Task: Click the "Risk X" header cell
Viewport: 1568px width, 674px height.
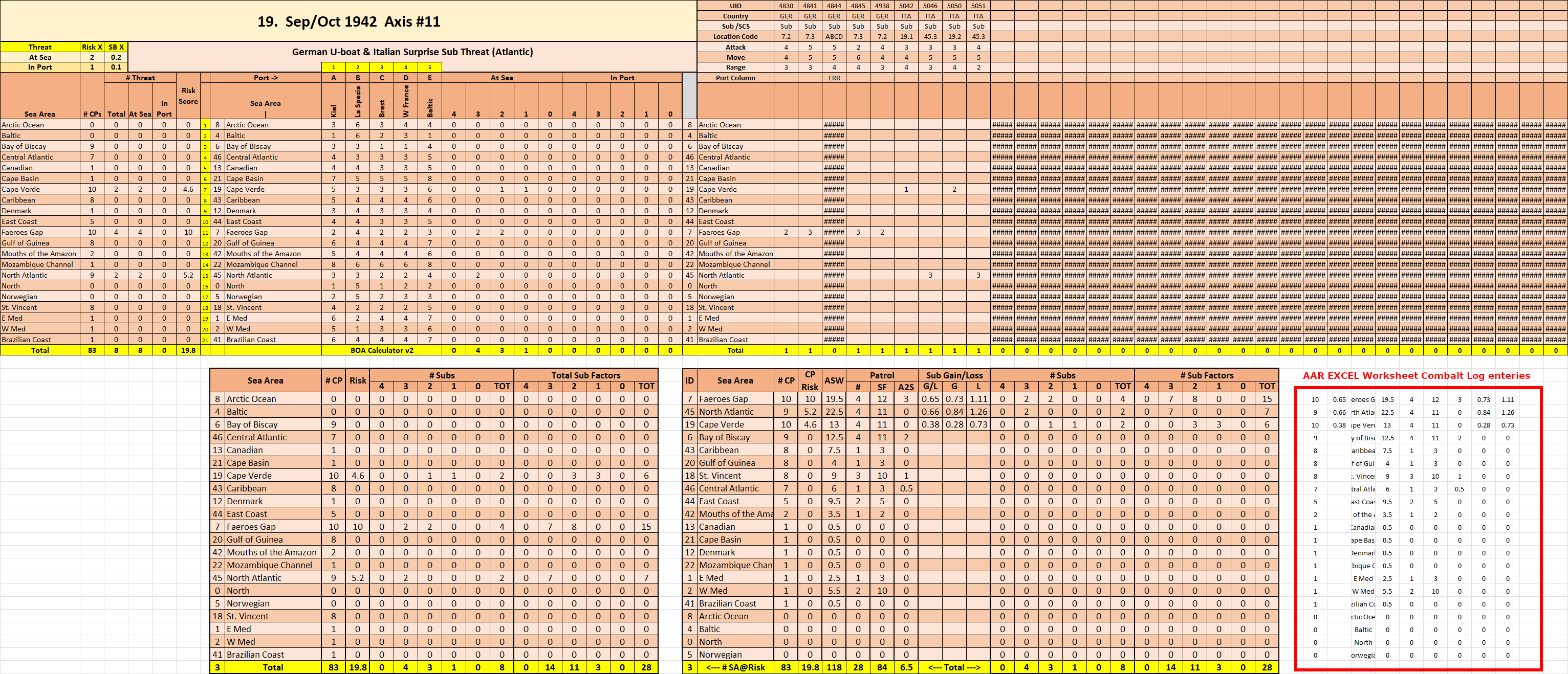Action: coord(92,47)
